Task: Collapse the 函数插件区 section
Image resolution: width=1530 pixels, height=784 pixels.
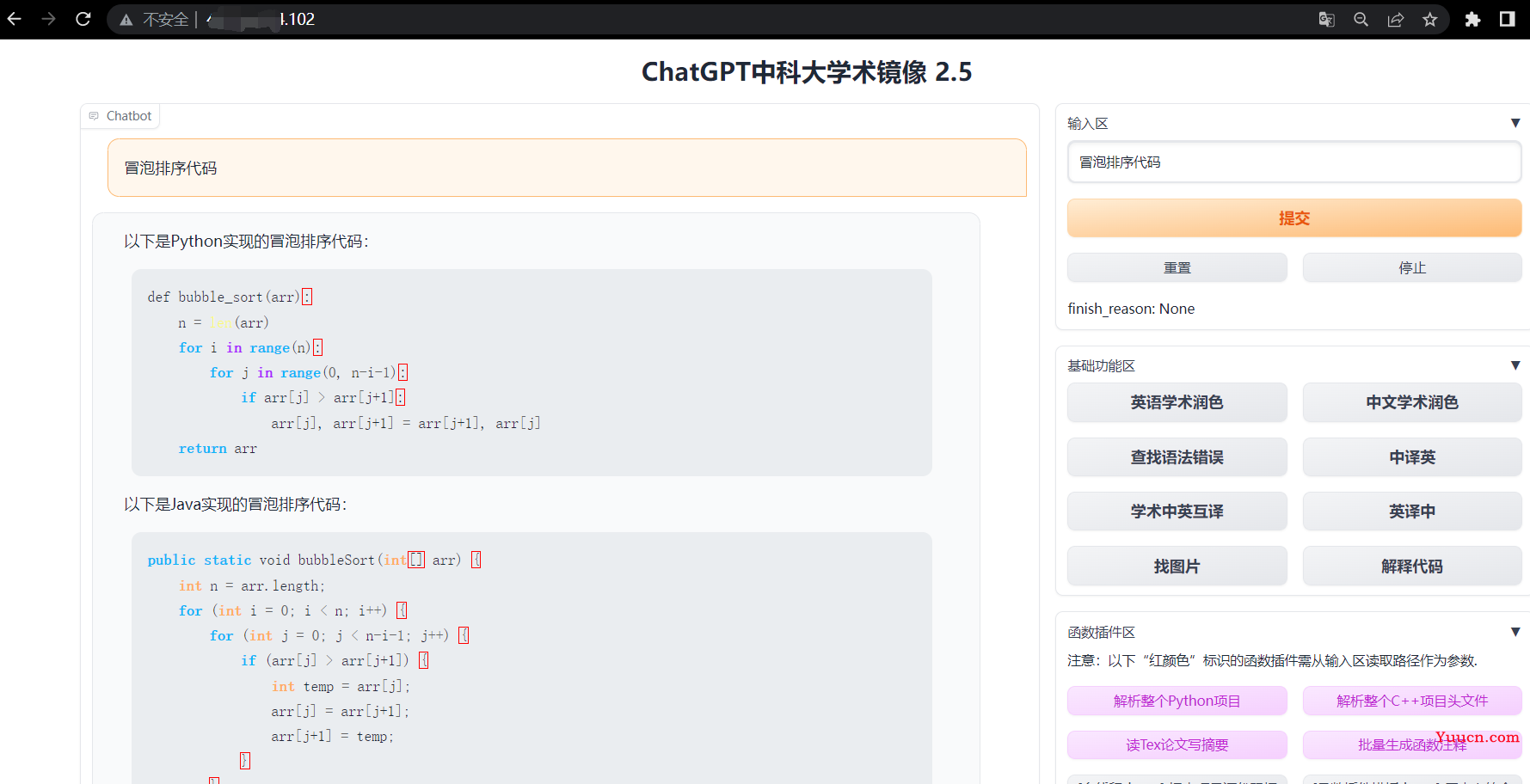Action: [1515, 632]
